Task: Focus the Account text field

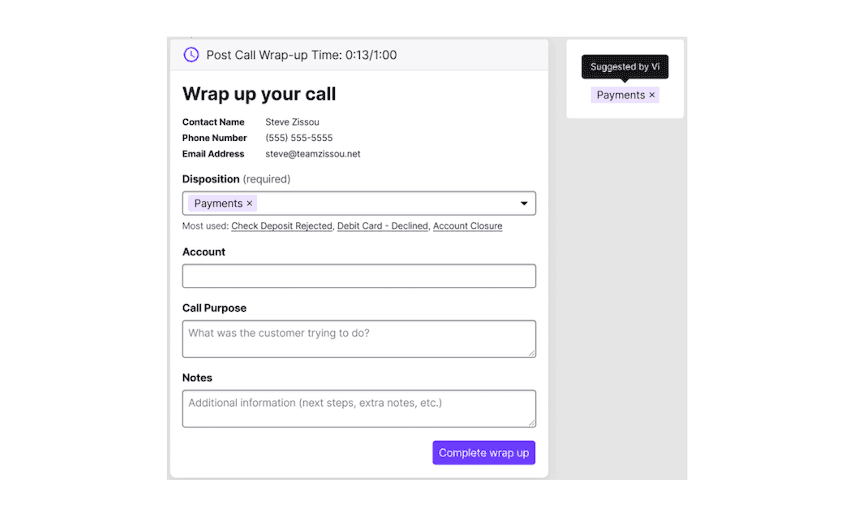Action: click(x=359, y=276)
